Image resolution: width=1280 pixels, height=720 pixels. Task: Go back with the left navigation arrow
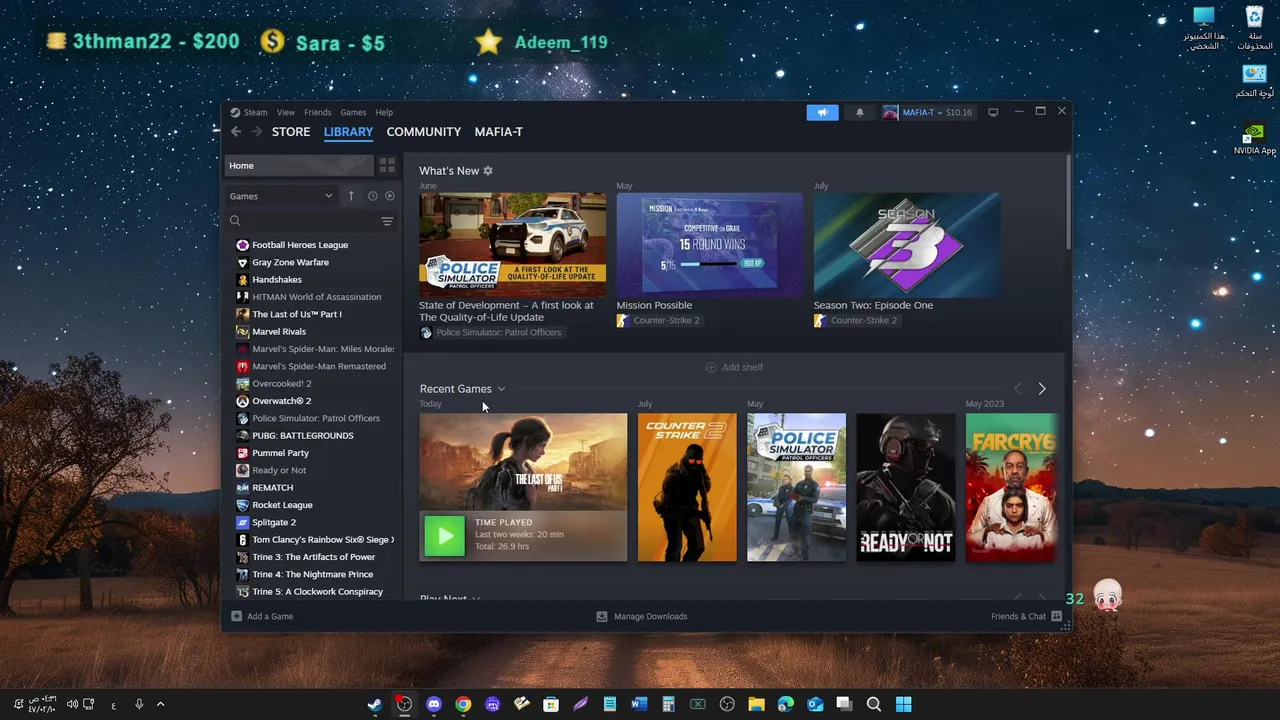[236, 131]
